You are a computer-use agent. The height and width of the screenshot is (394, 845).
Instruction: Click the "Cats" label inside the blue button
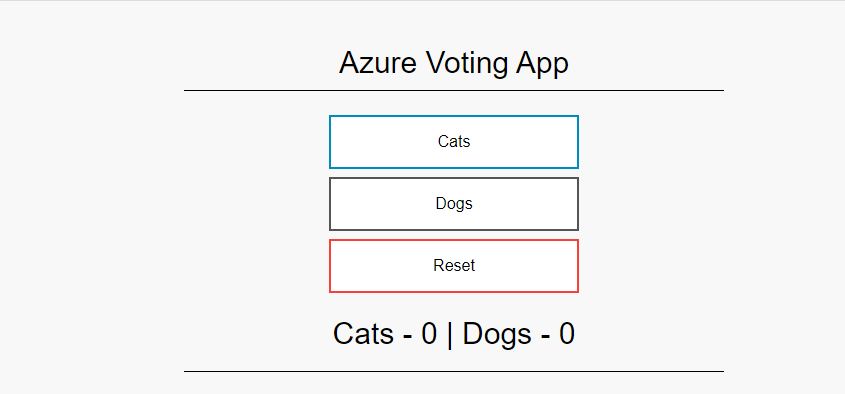tap(454, 142)
